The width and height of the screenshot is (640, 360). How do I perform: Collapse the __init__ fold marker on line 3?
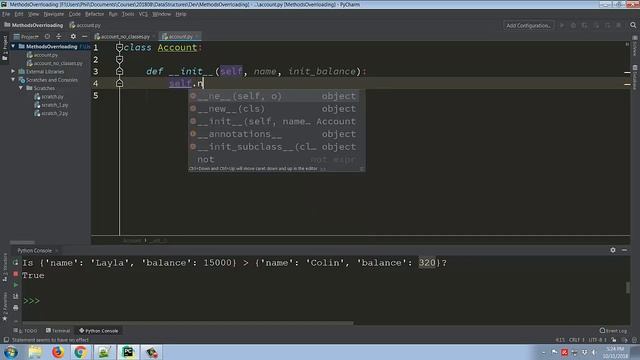119,71
